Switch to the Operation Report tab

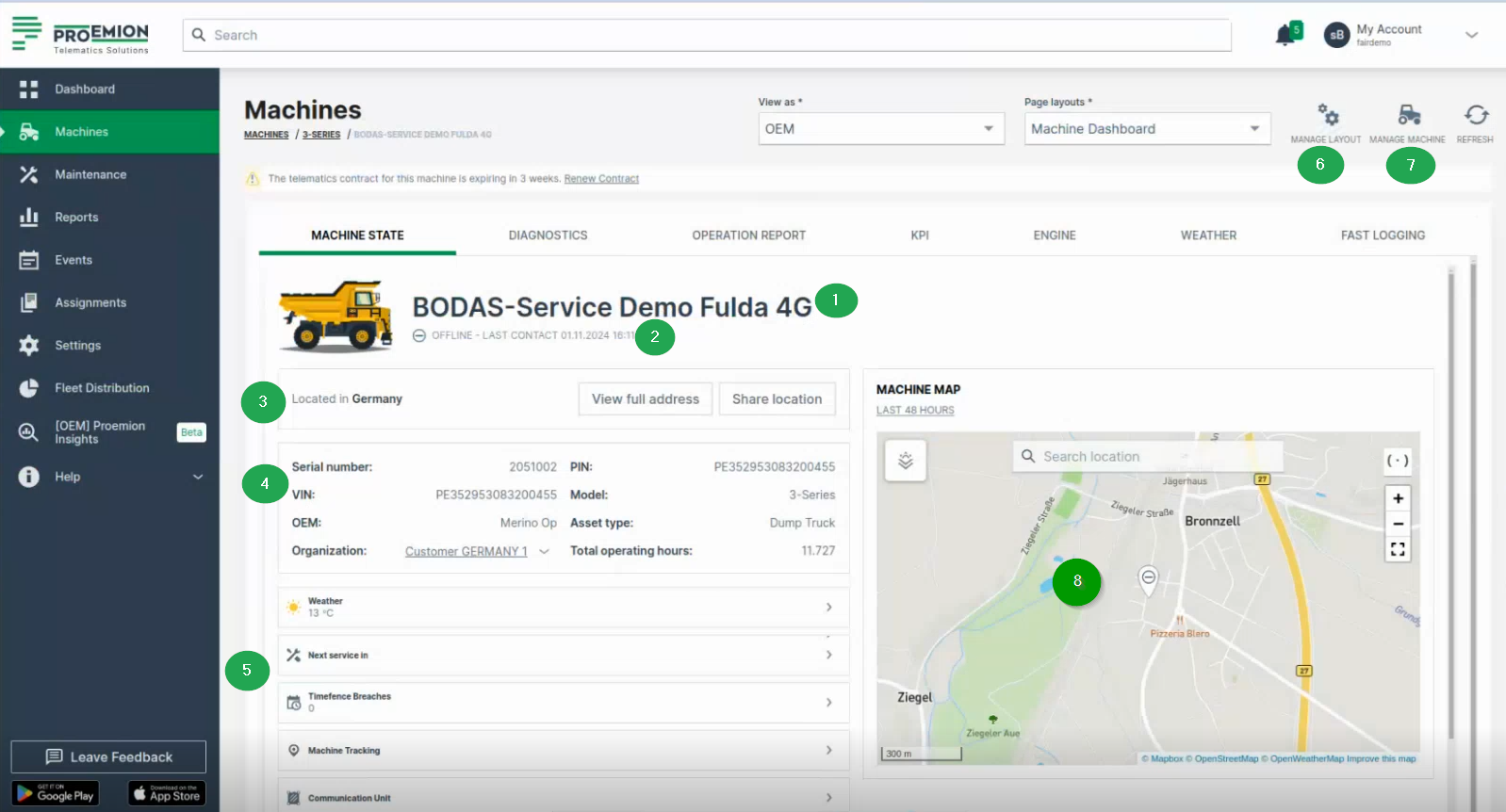(748, 235)
